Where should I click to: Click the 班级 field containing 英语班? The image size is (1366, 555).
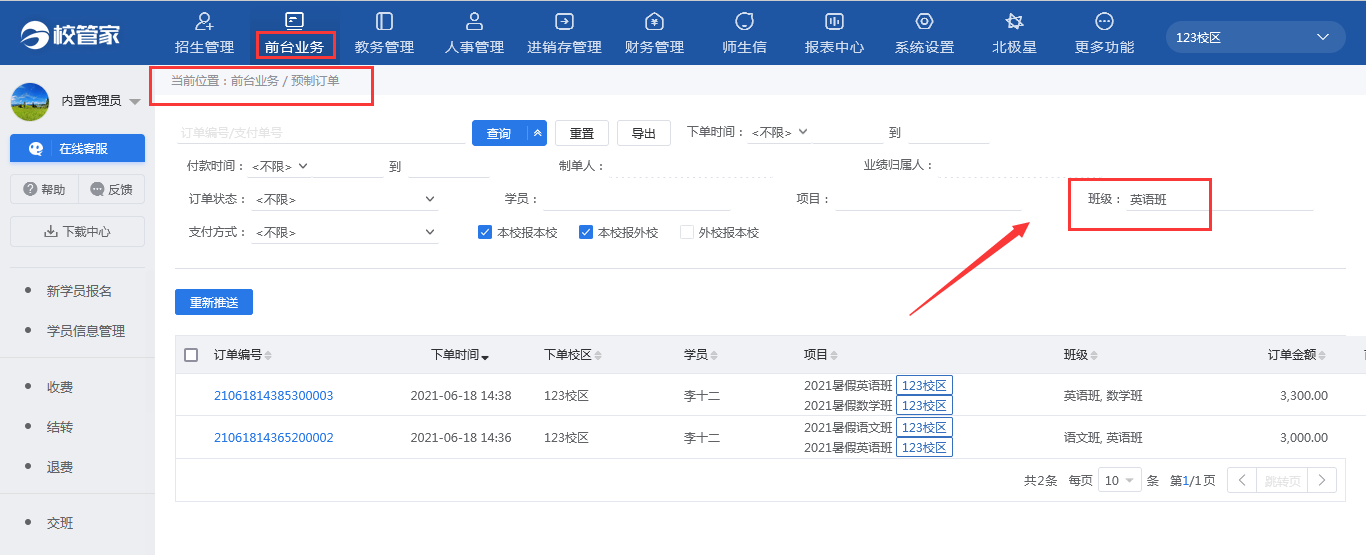coord(1218,199)
